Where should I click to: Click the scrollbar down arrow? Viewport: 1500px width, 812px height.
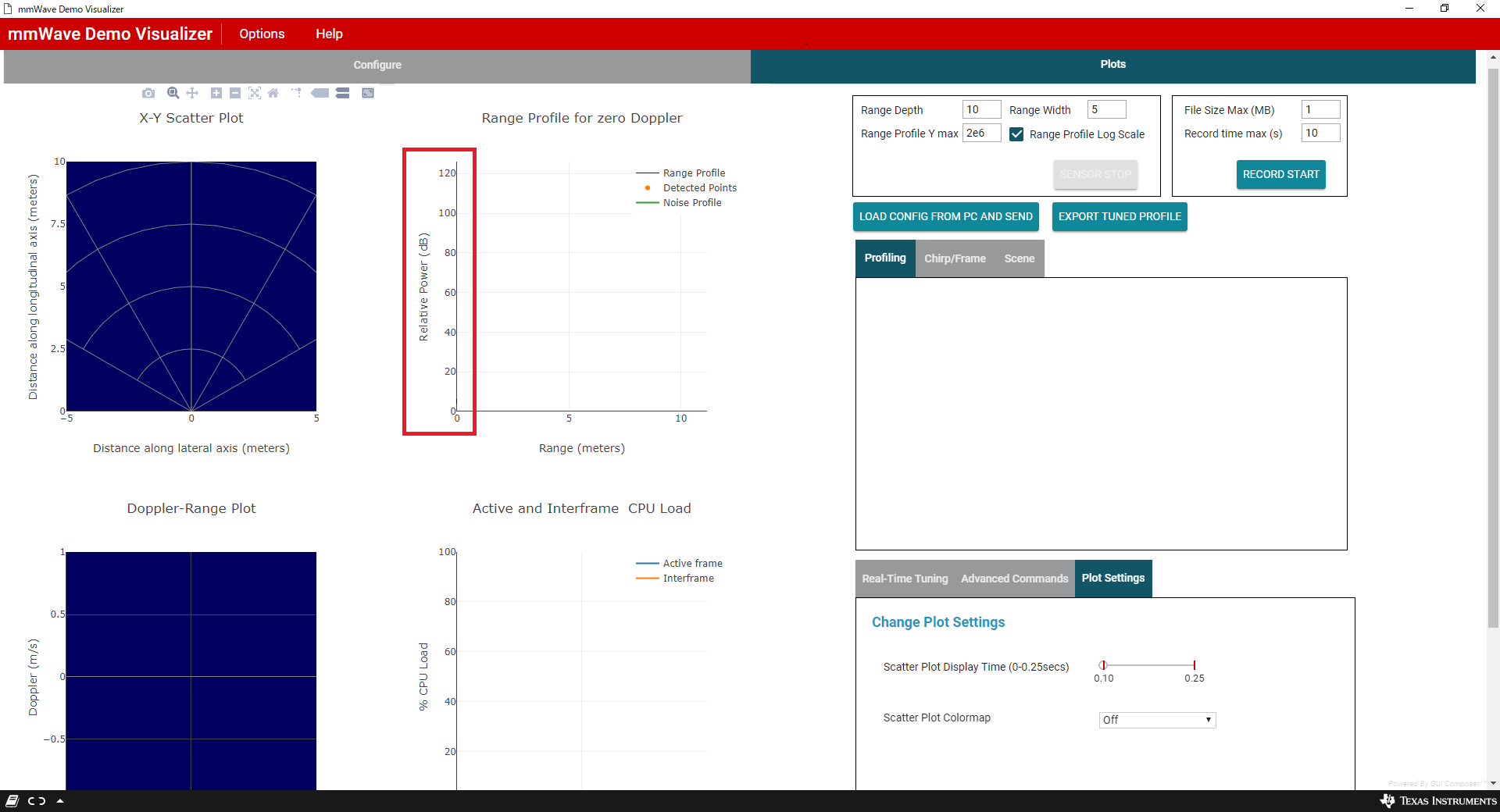(1493, 783)
